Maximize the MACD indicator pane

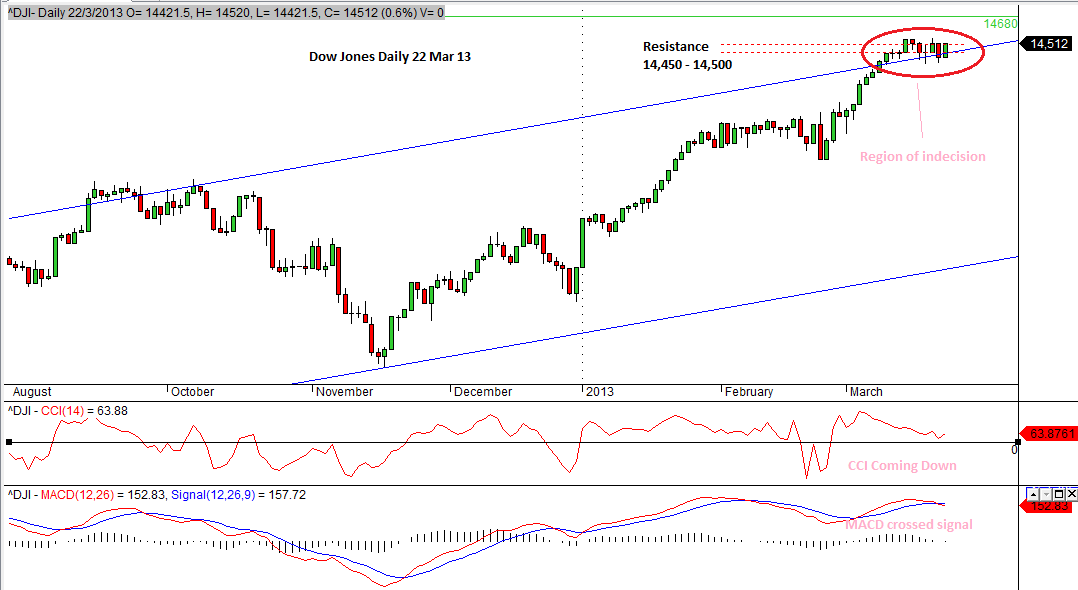click(1059, 494)
